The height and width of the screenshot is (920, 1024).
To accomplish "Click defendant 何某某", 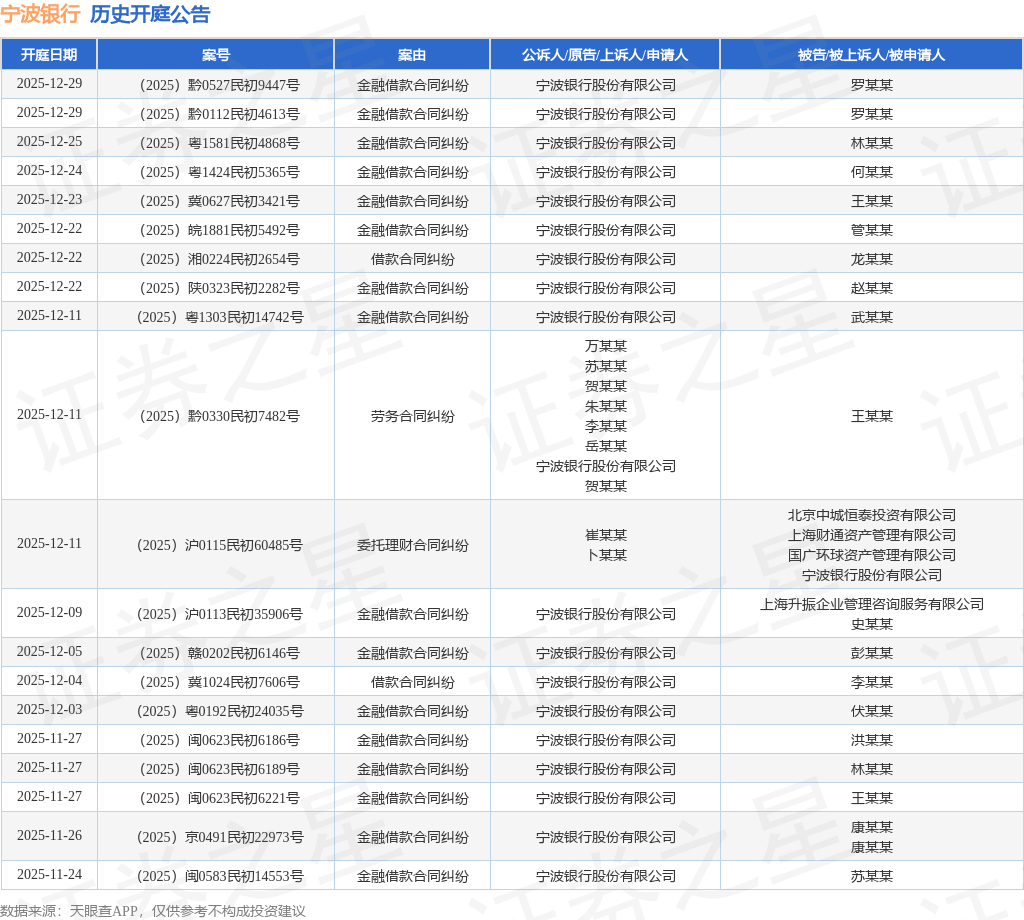I will coord(871,172).
